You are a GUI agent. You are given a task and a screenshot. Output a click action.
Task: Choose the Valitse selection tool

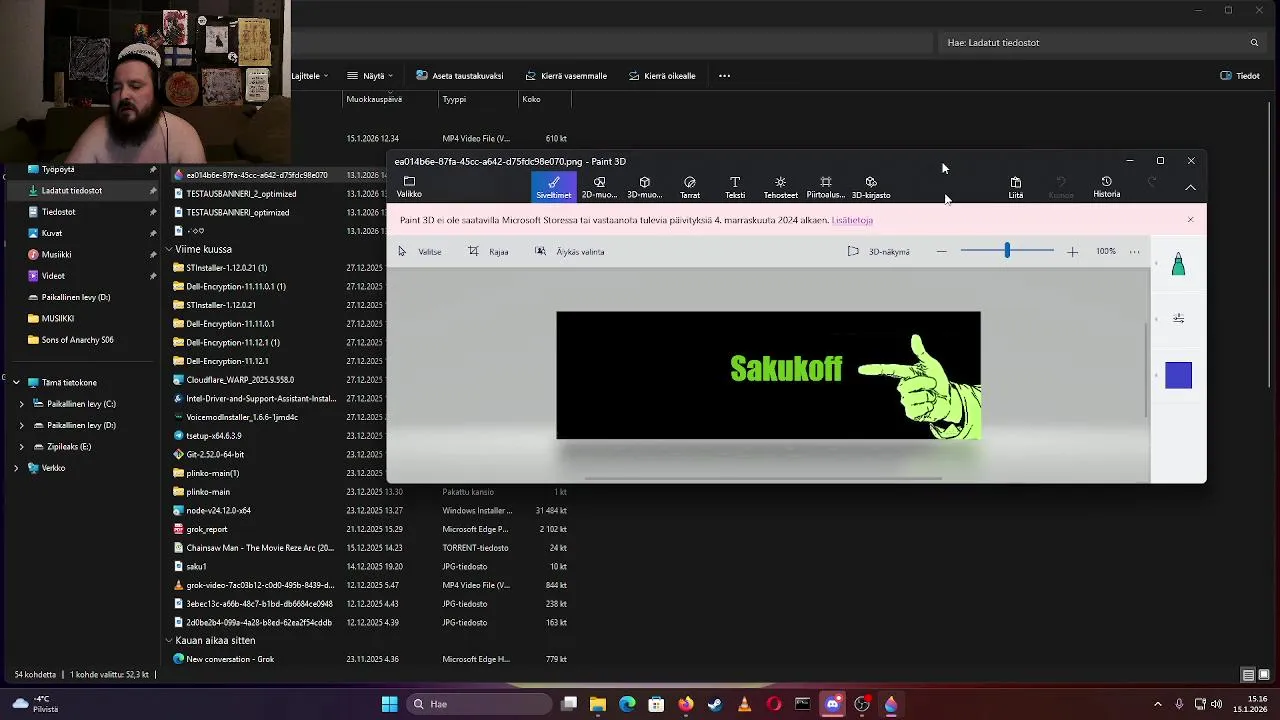[419, 252]
